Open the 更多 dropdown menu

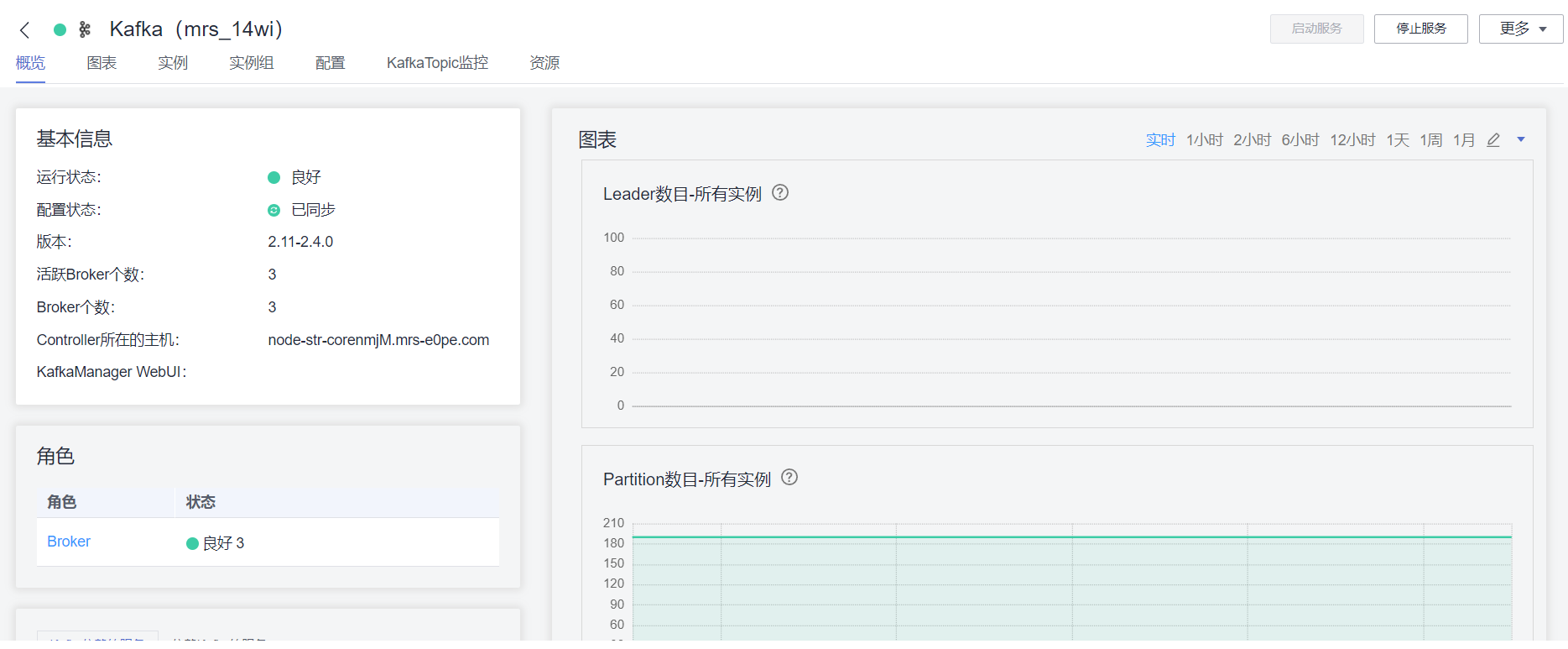1521,29
